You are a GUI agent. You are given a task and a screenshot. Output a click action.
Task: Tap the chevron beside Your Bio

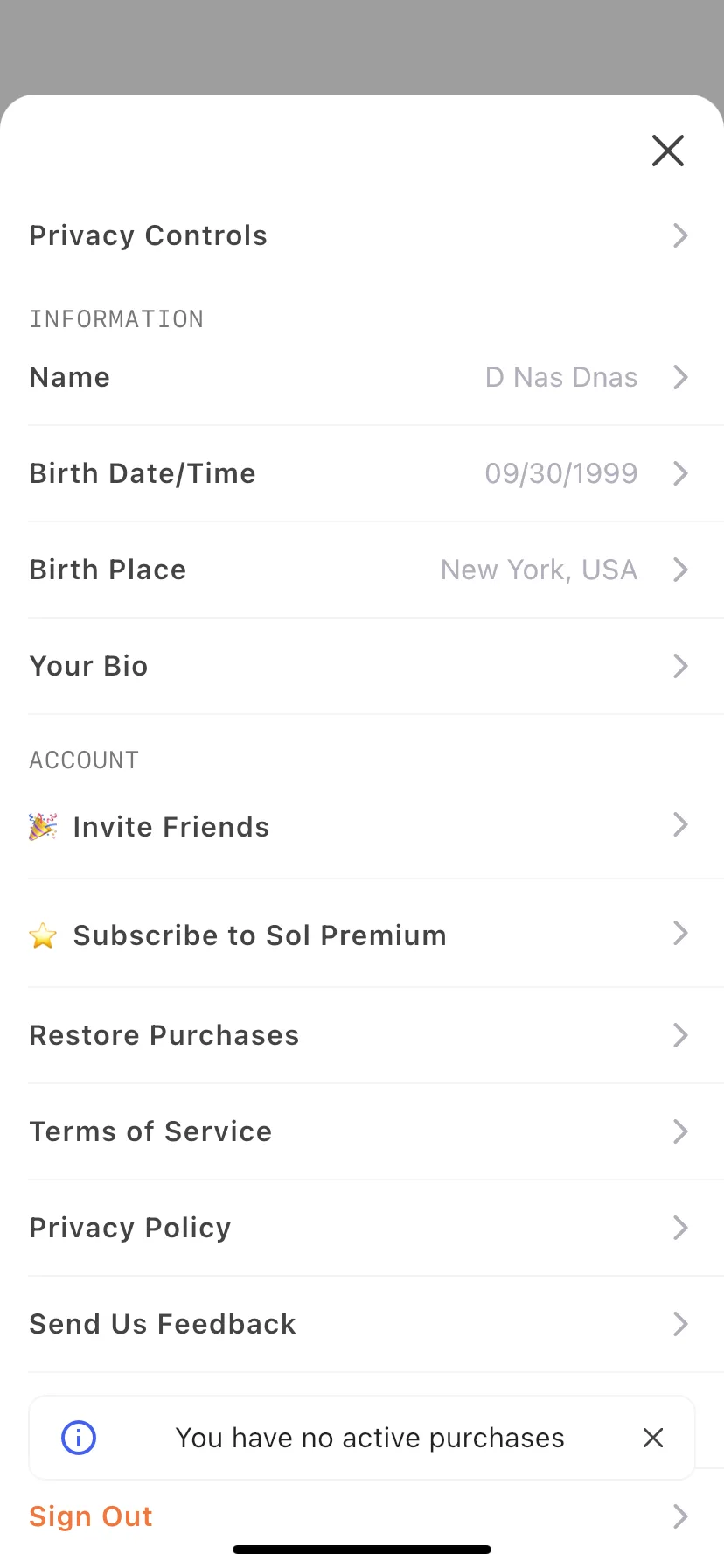coord(680,666)
